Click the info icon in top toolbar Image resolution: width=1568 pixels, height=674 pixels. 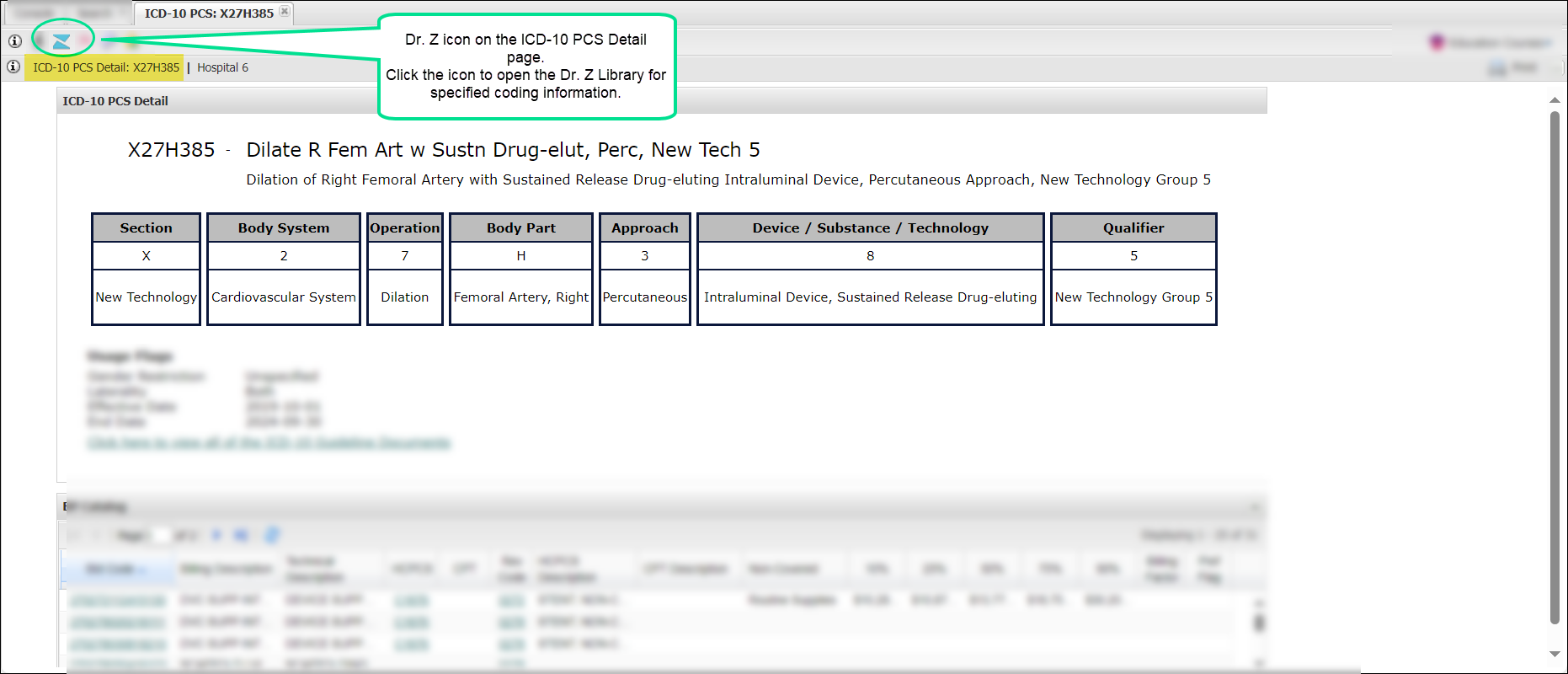point(15,40)
